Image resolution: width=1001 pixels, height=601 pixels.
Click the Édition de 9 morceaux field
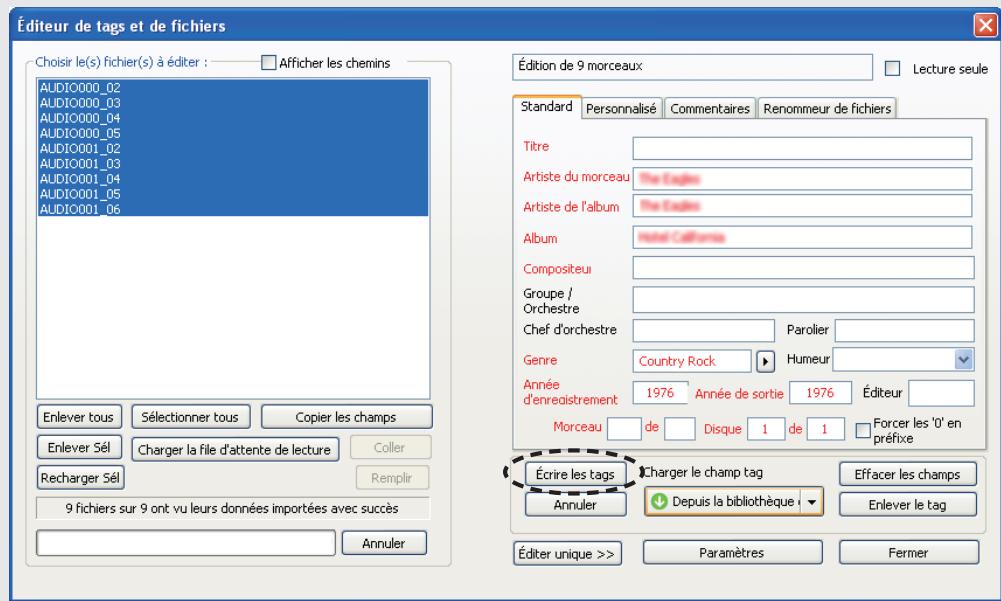[x=692, y=66]
